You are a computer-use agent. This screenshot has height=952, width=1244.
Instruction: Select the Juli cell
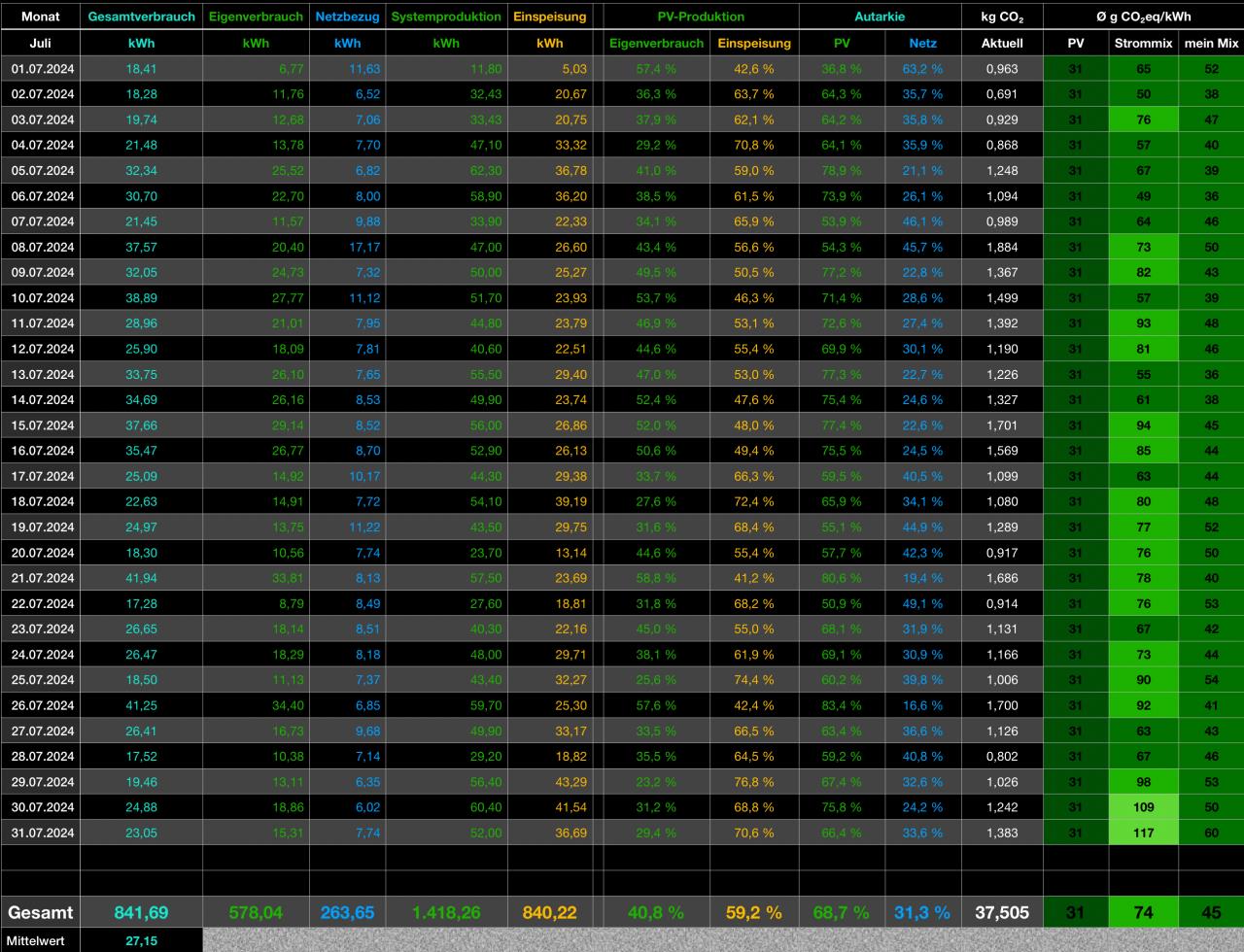point(40,43)
